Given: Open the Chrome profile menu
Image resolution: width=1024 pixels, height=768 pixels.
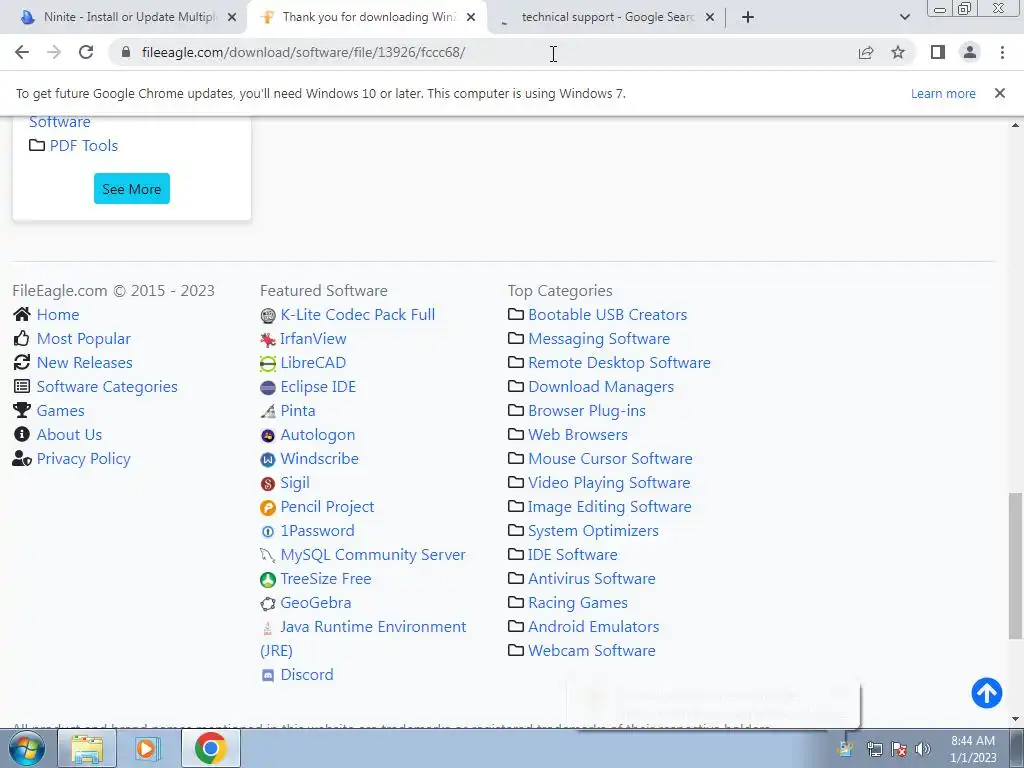Looking at the screenshot, I should click(x=970, y=52).
